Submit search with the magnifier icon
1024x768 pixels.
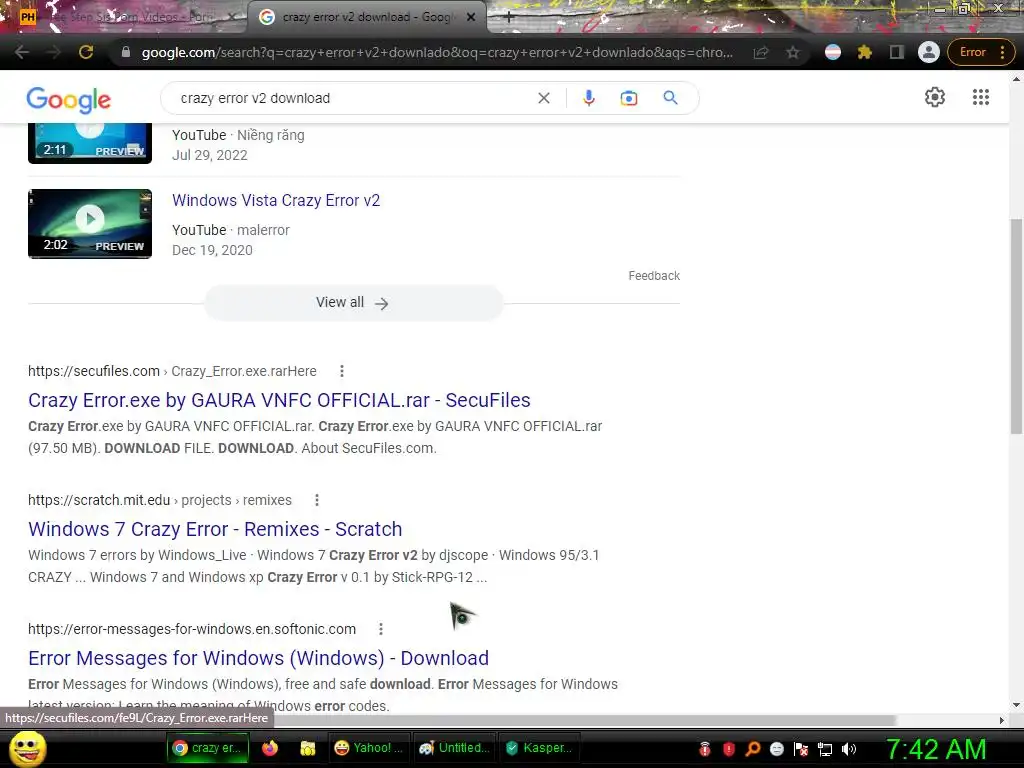tap(670, 98)
